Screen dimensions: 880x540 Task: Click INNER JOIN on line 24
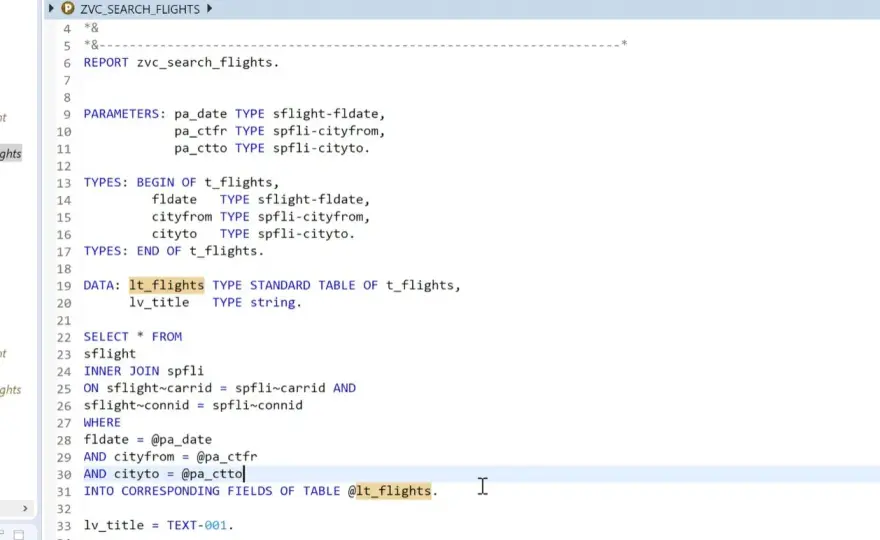click(x=121, y=371)
